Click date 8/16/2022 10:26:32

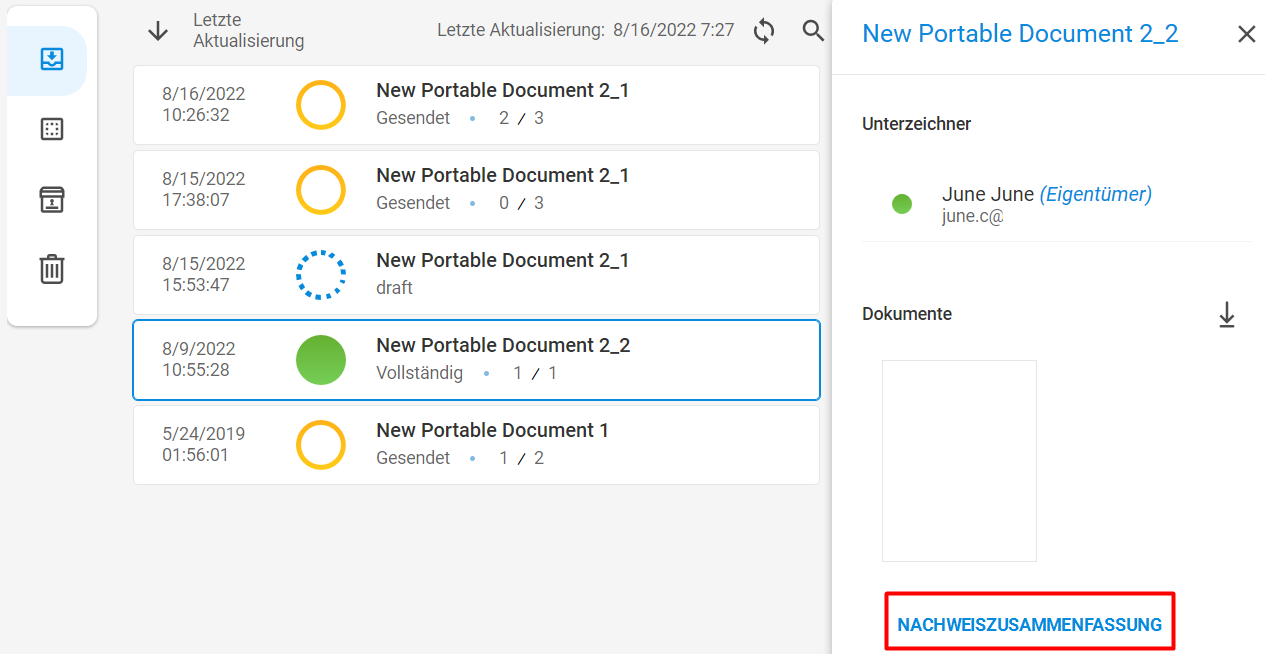[x=203, y=105]
